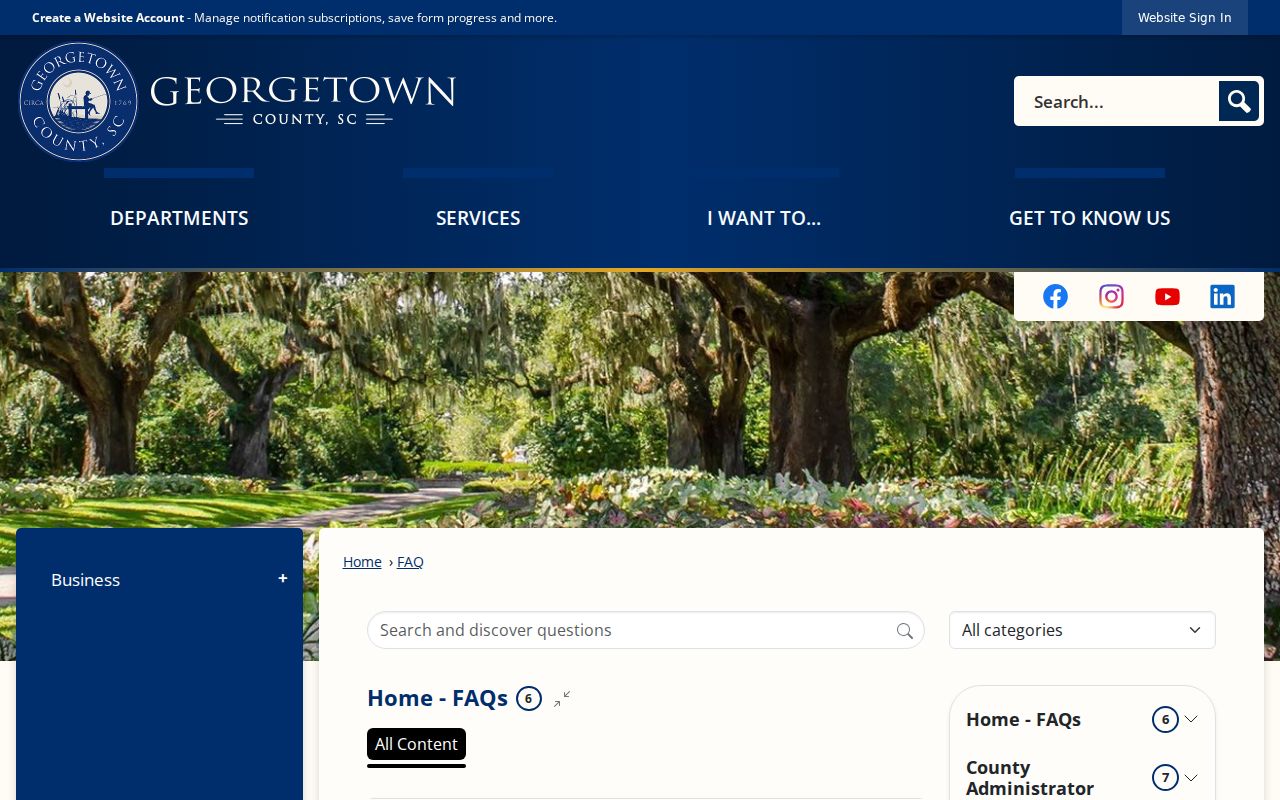Open the Departments menu

click(179, 218)
